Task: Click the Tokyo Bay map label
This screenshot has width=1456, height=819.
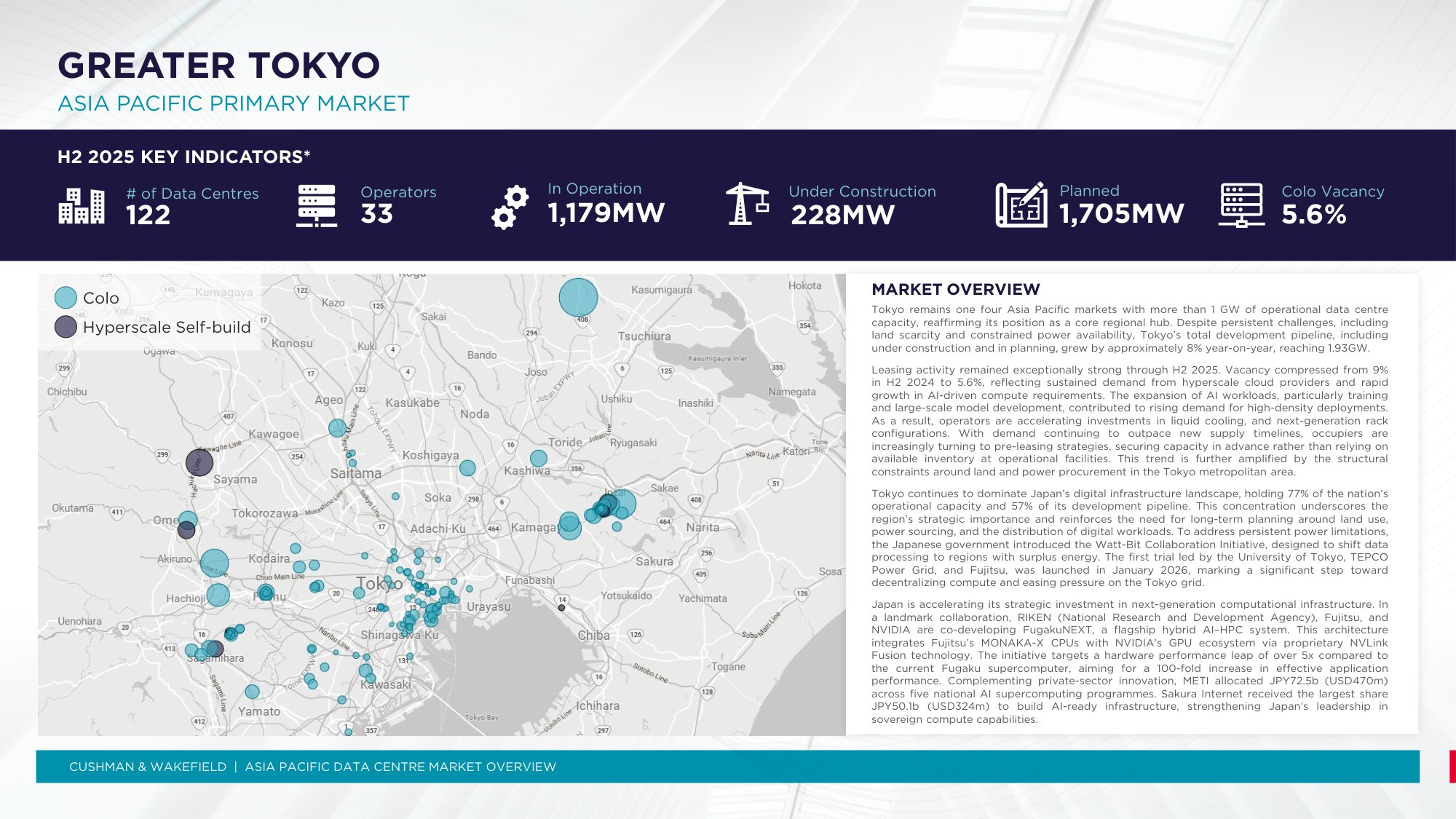Action: [482, 717]
